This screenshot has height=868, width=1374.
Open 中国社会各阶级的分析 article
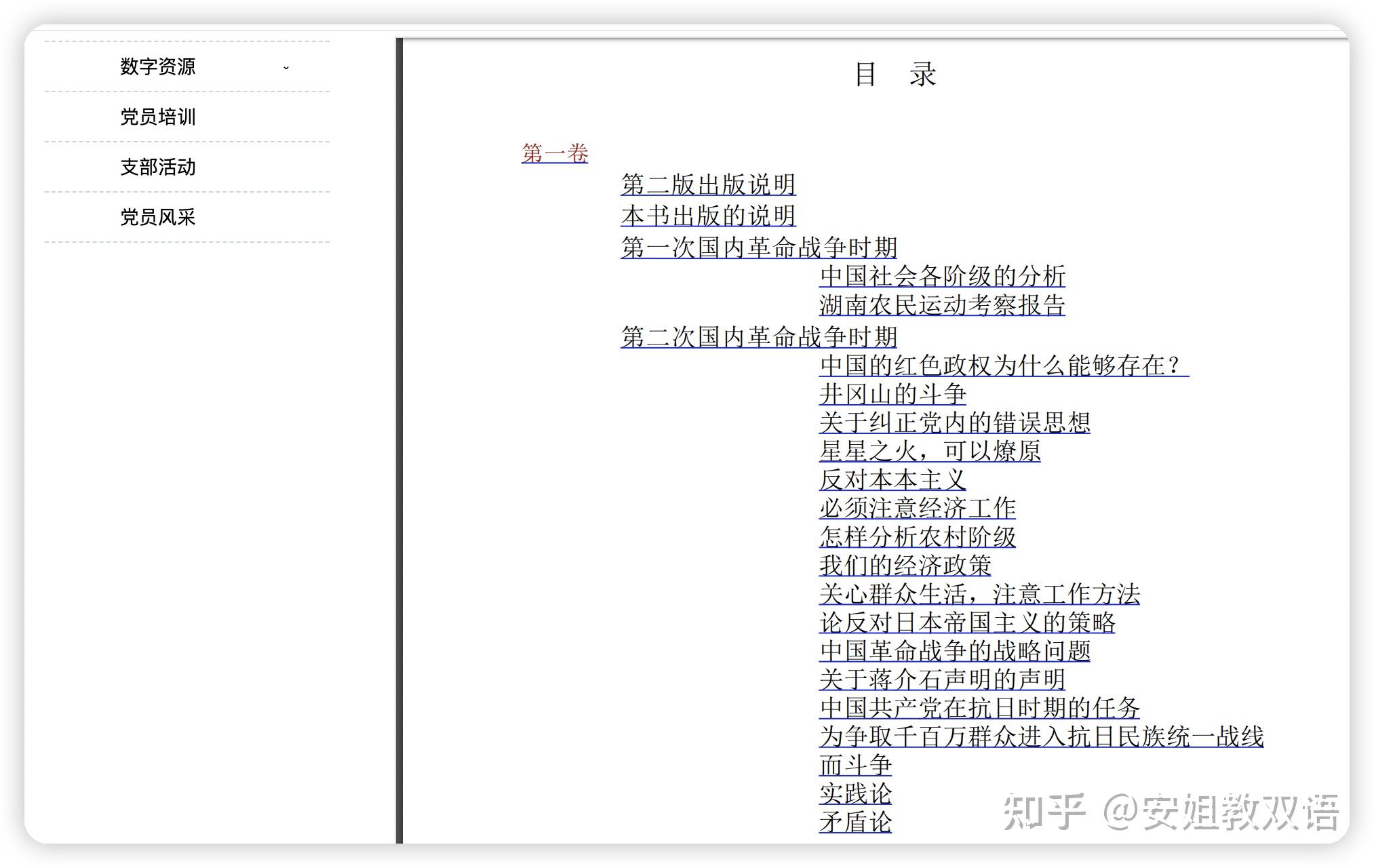(x=941, y=276)
